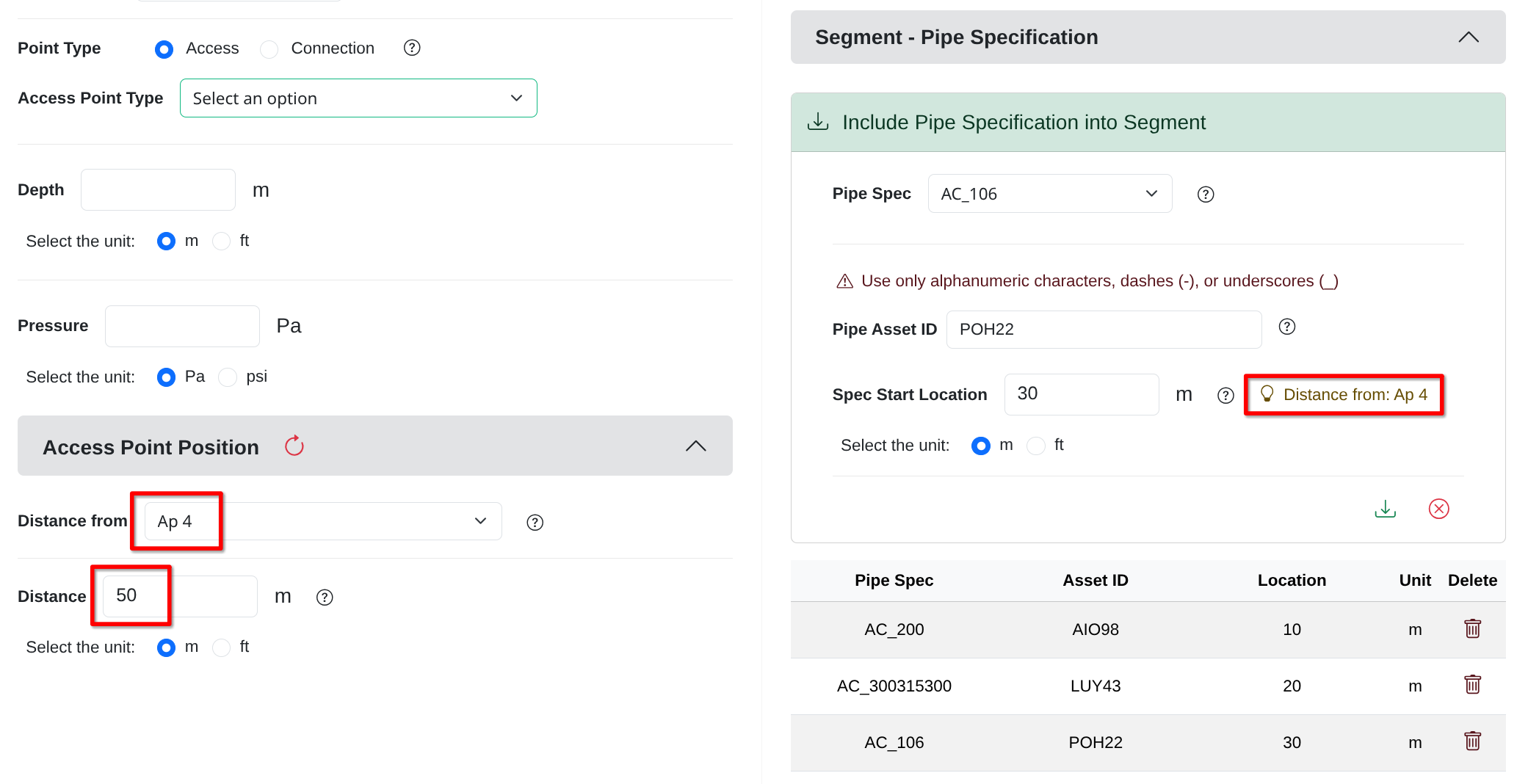This screenshot has width=1517, height=784.
Task: Click Segment - Pipe Specification title
Action: tap(956, 37)
